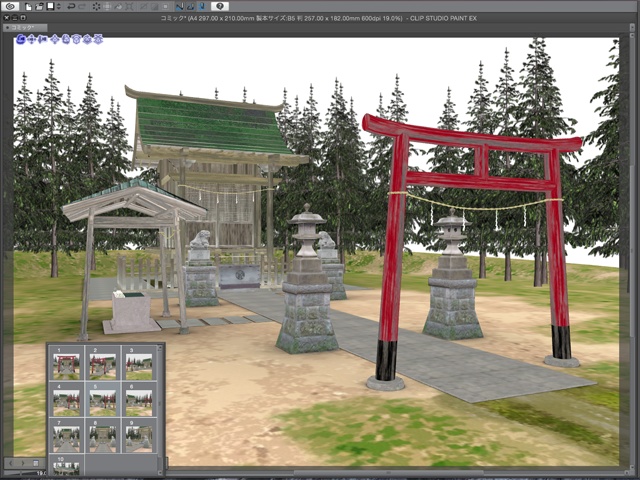Click the Clear Outside Selection icon
The width and height of the screenshot is (640, 480).
(x=107, y=7)
